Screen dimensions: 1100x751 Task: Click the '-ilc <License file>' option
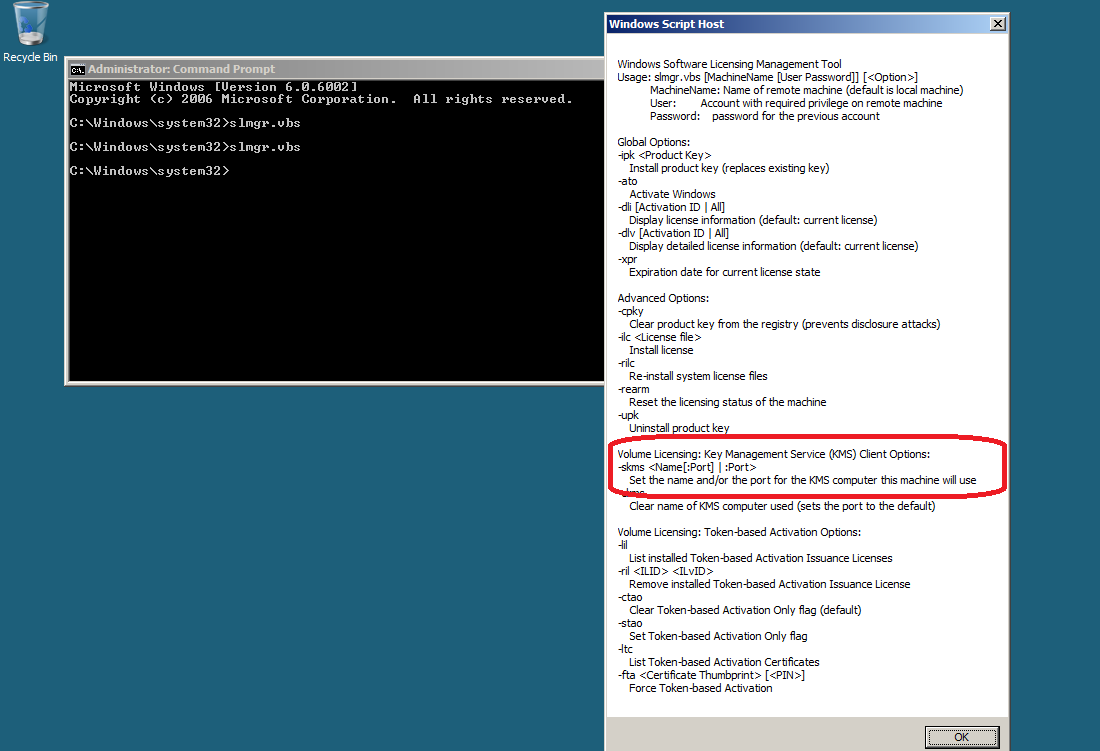pos(659,337)
